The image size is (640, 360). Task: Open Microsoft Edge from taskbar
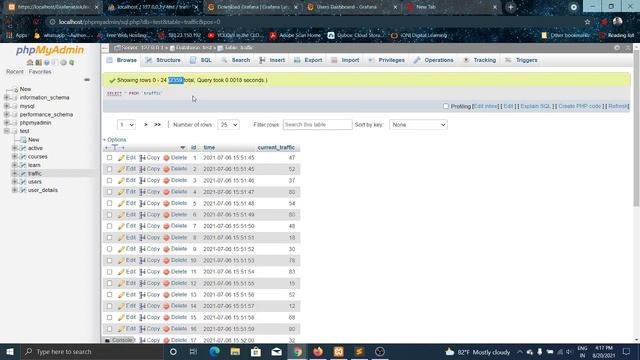(214, 351)
